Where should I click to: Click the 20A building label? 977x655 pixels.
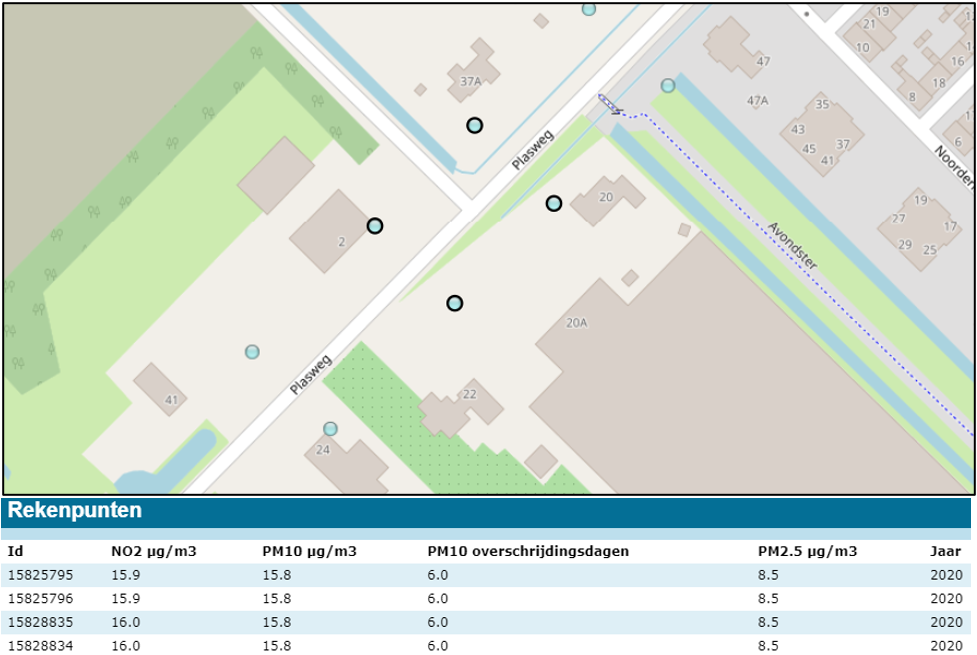tap(576, 323)
